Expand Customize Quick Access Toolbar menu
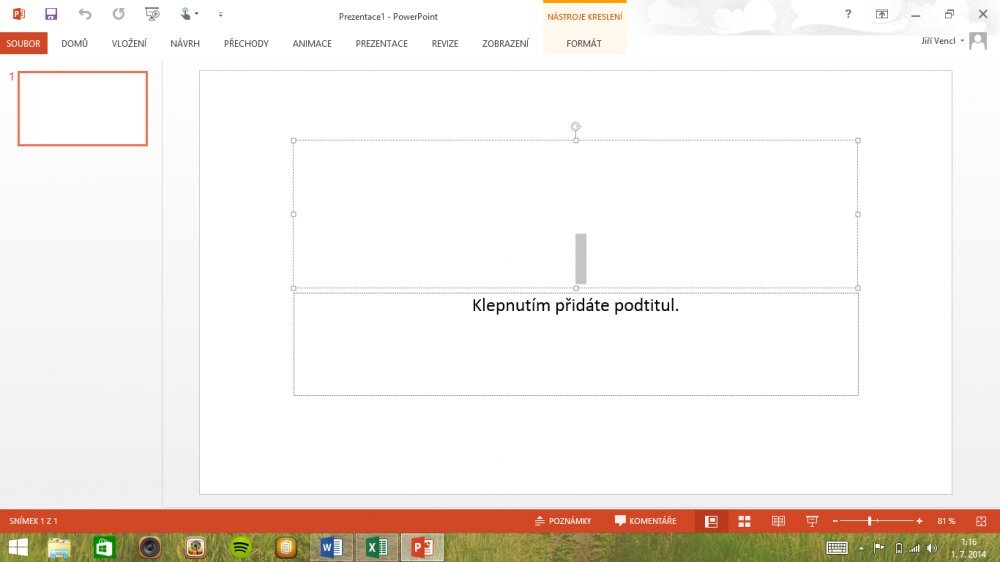The height and width of the screenshot is (562, 1000). (220, 15)
